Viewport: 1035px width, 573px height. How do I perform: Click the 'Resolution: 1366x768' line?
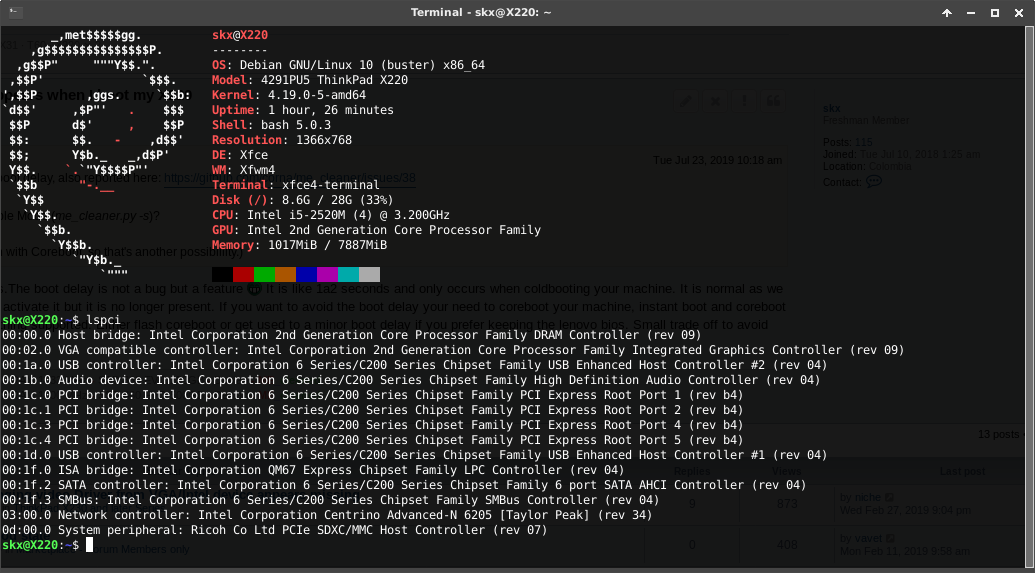pos(282,140)
